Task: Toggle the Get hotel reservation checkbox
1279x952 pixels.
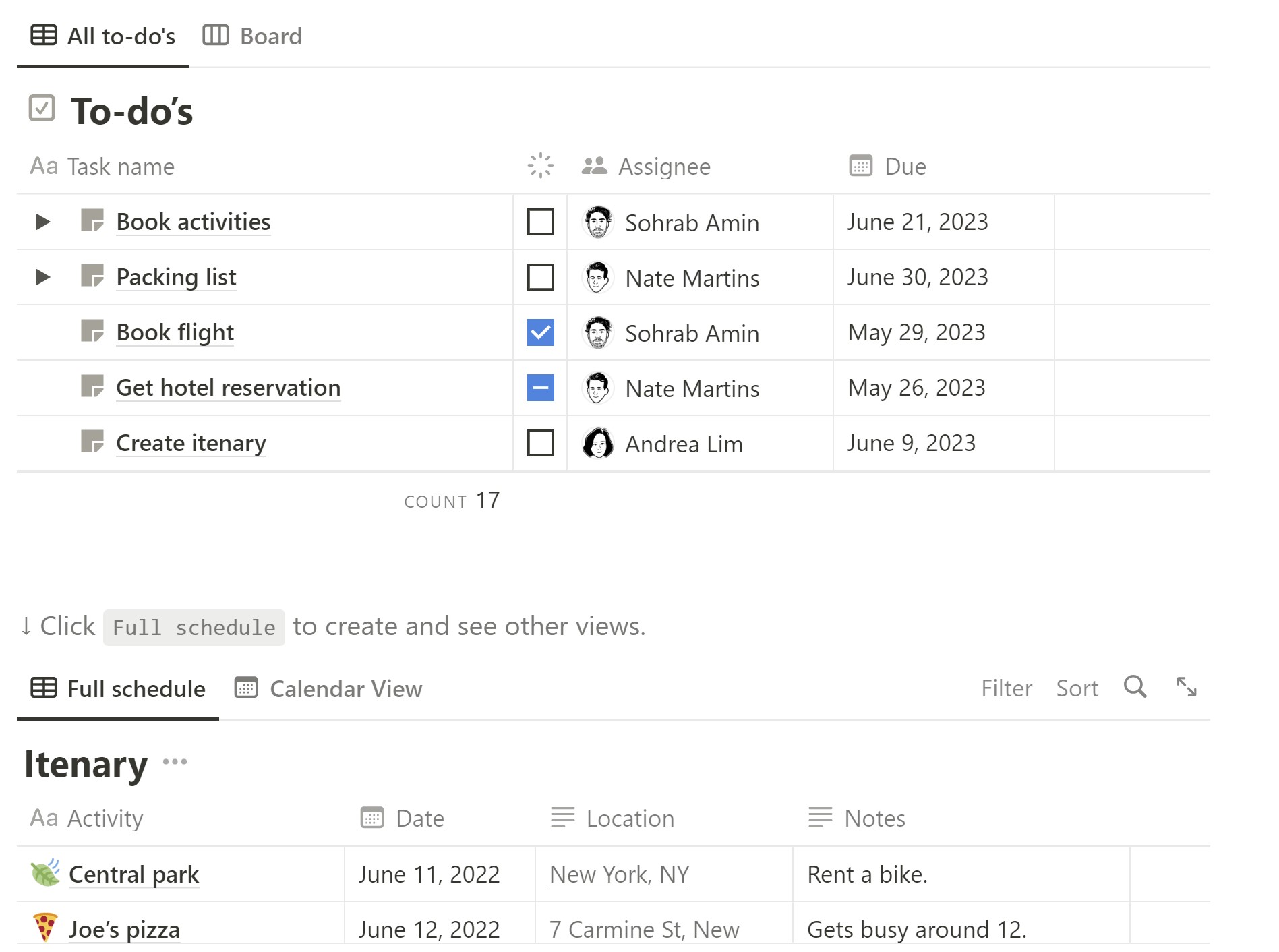Action: point(540,388)
